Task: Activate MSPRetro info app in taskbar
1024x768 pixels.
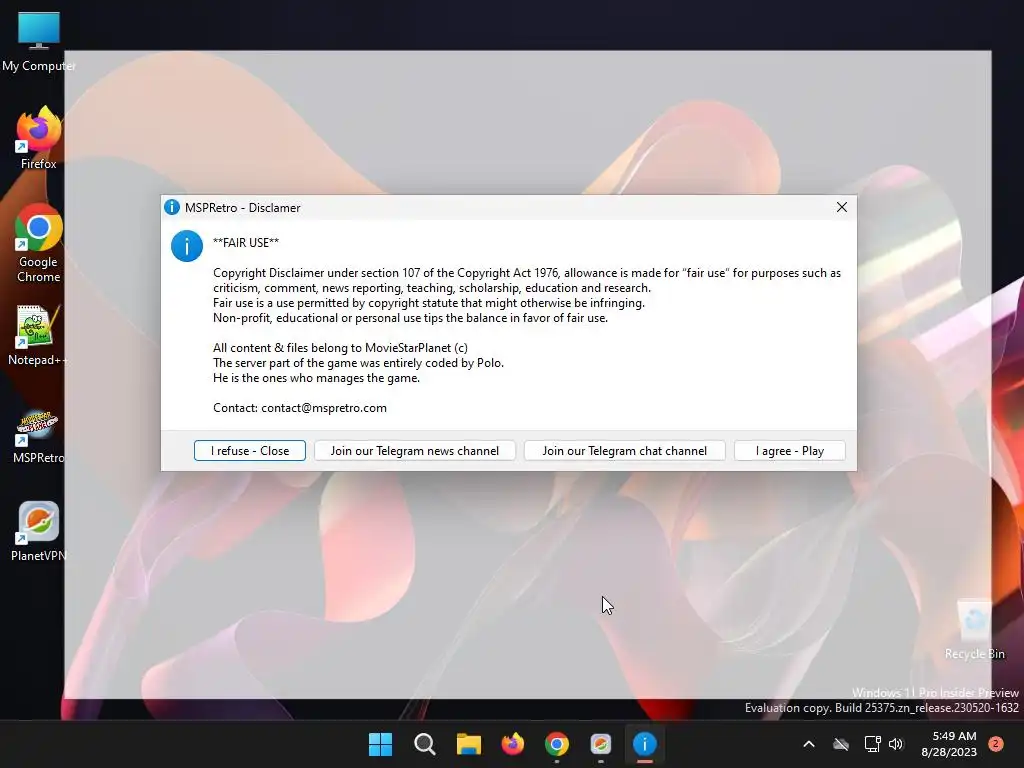Action: [x=645, y=744]
